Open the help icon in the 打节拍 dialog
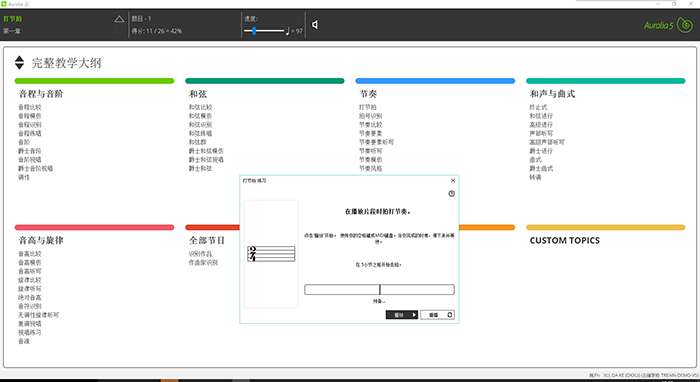The height and width of the screenshot is (382, 700). (451, 194)
